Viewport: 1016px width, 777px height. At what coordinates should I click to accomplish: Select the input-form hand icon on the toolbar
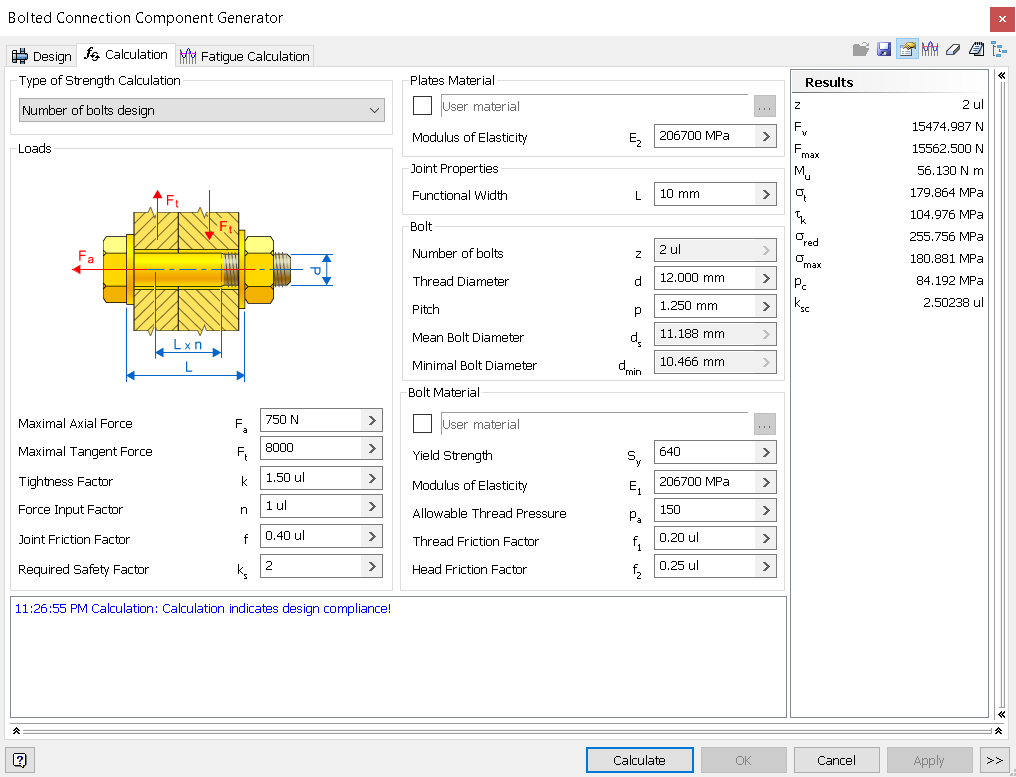click(x=907, y=48)
